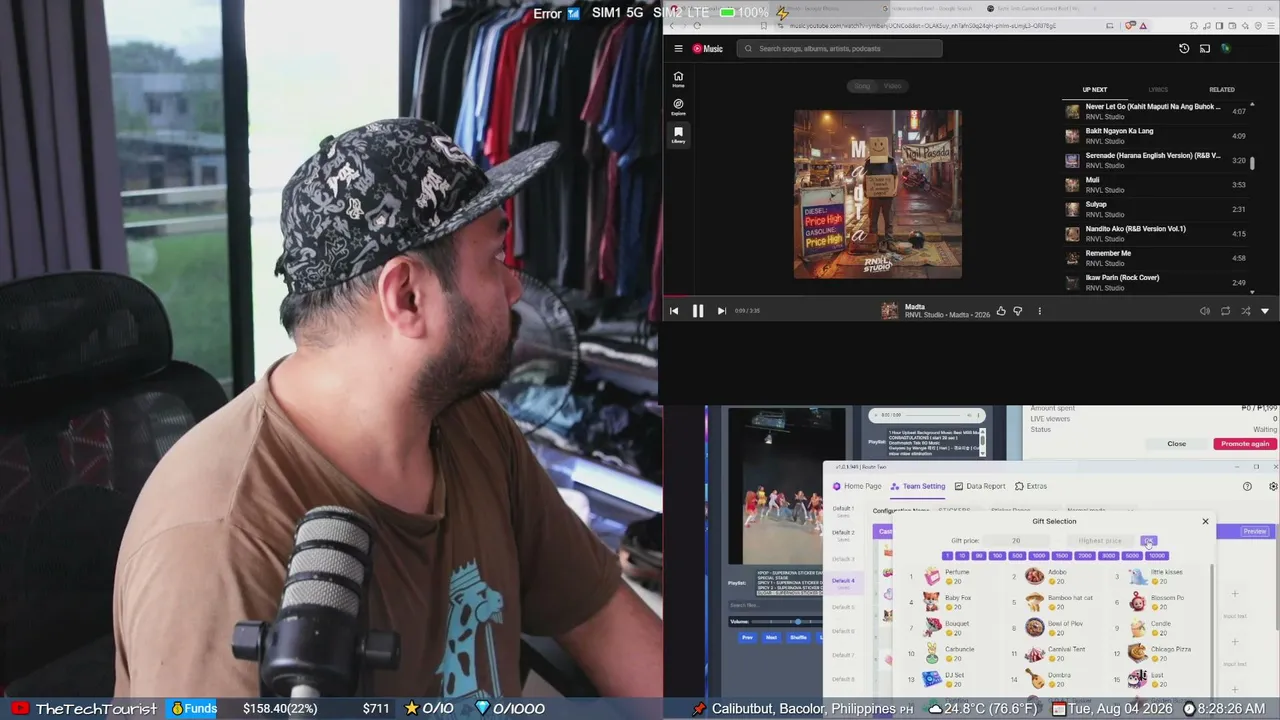This screenshot has width=1280, height=720.
Task: Click the Promote again button
Action: coord(1245,444)
